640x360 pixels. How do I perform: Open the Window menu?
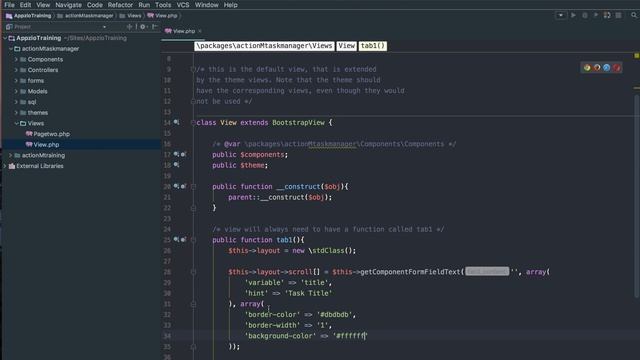coord(206,5)
